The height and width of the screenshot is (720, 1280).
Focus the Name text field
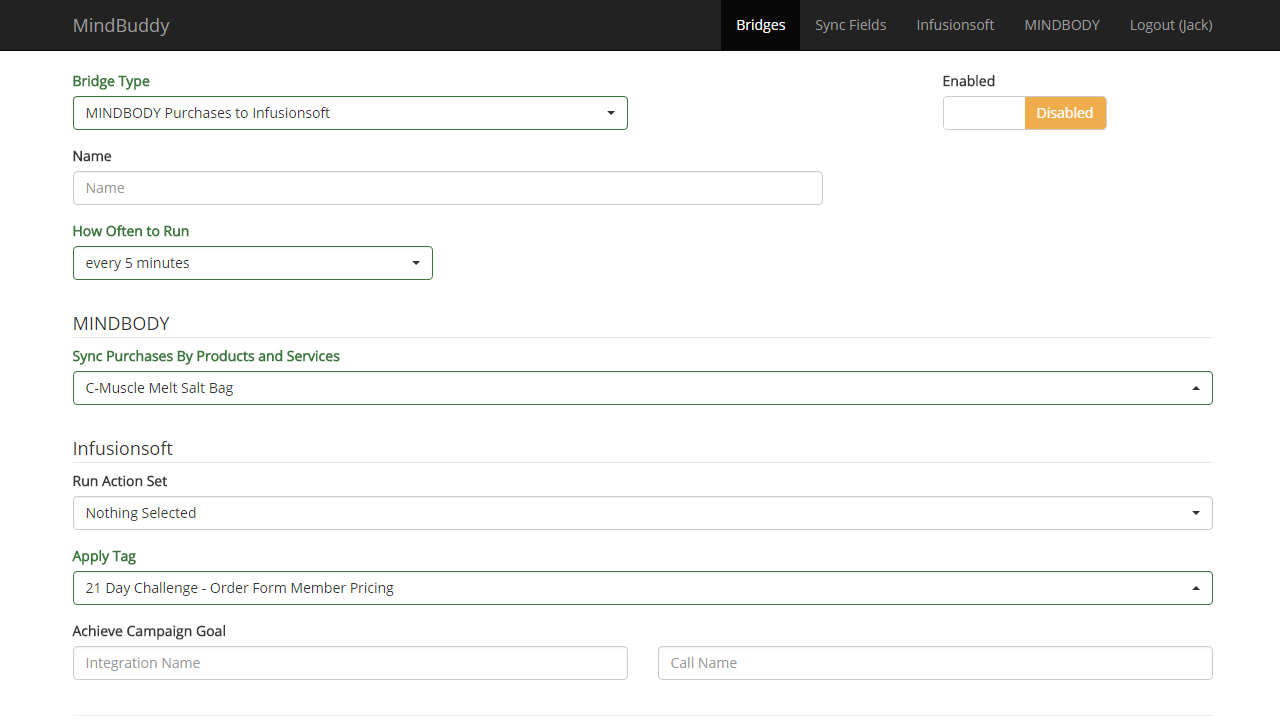tap(447, 188)
